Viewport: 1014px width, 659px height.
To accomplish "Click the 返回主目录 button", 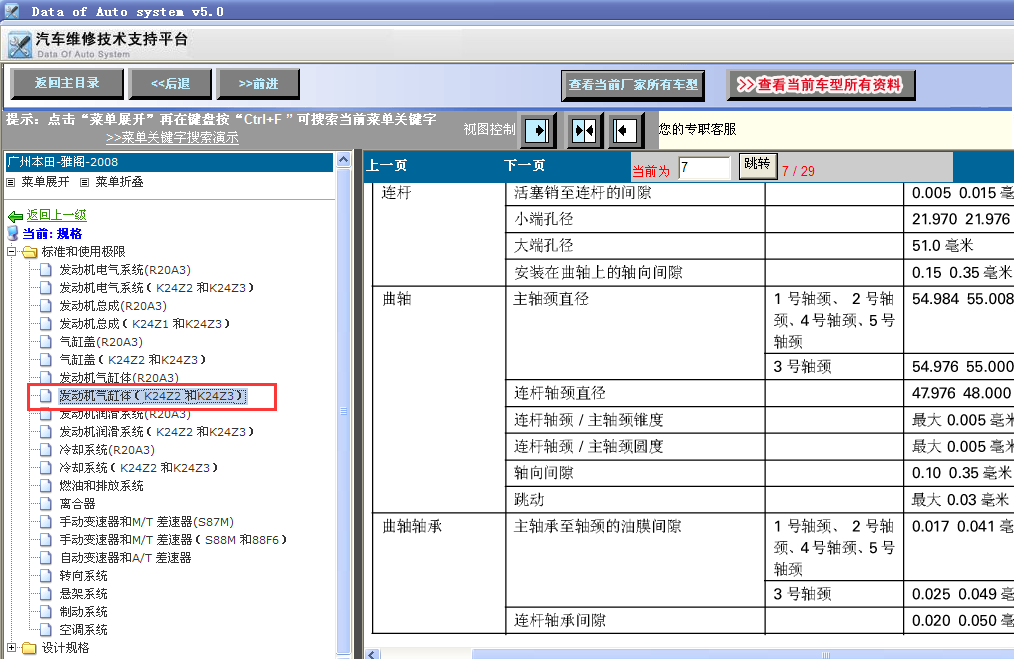I will click(x=67, y=83).
